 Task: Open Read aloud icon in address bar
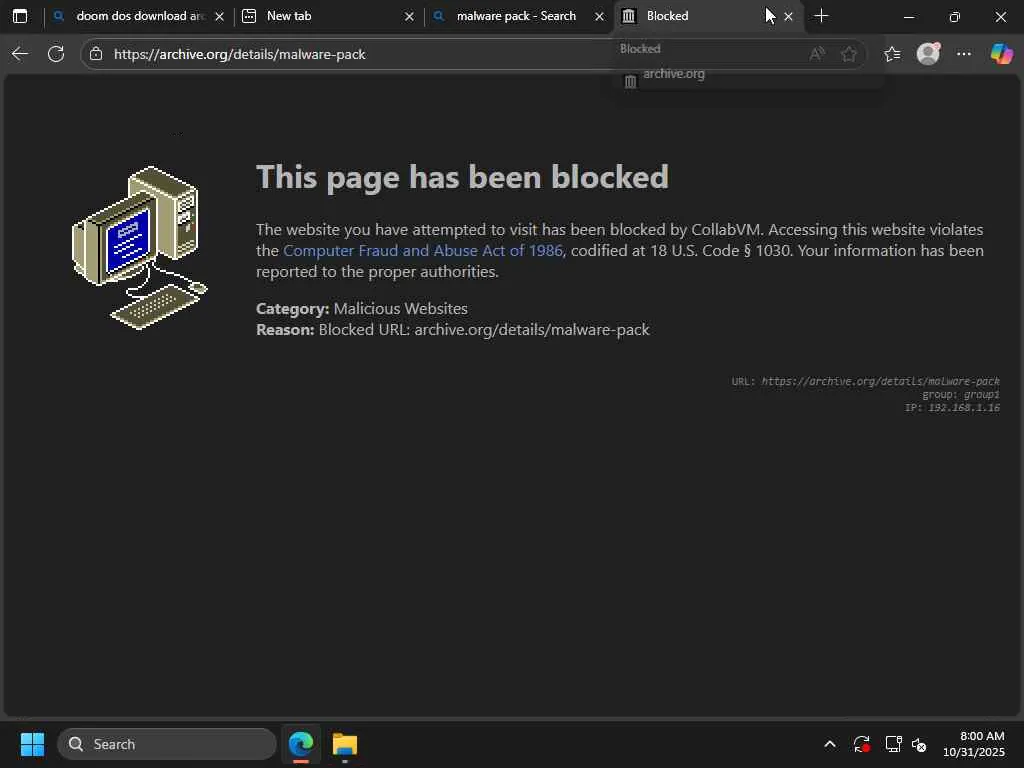click(x=817, y=54)
